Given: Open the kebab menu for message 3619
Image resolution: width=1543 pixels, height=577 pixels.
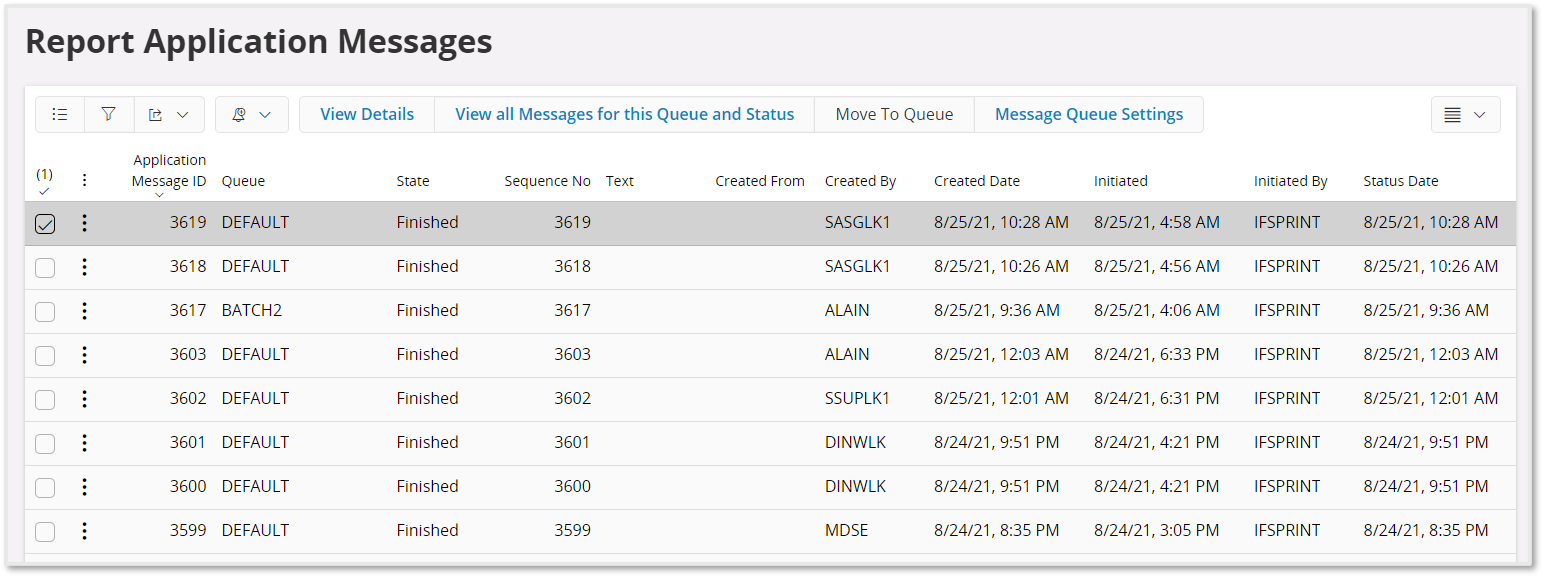Looking at the screenshot, I should (x=84, y=223).
